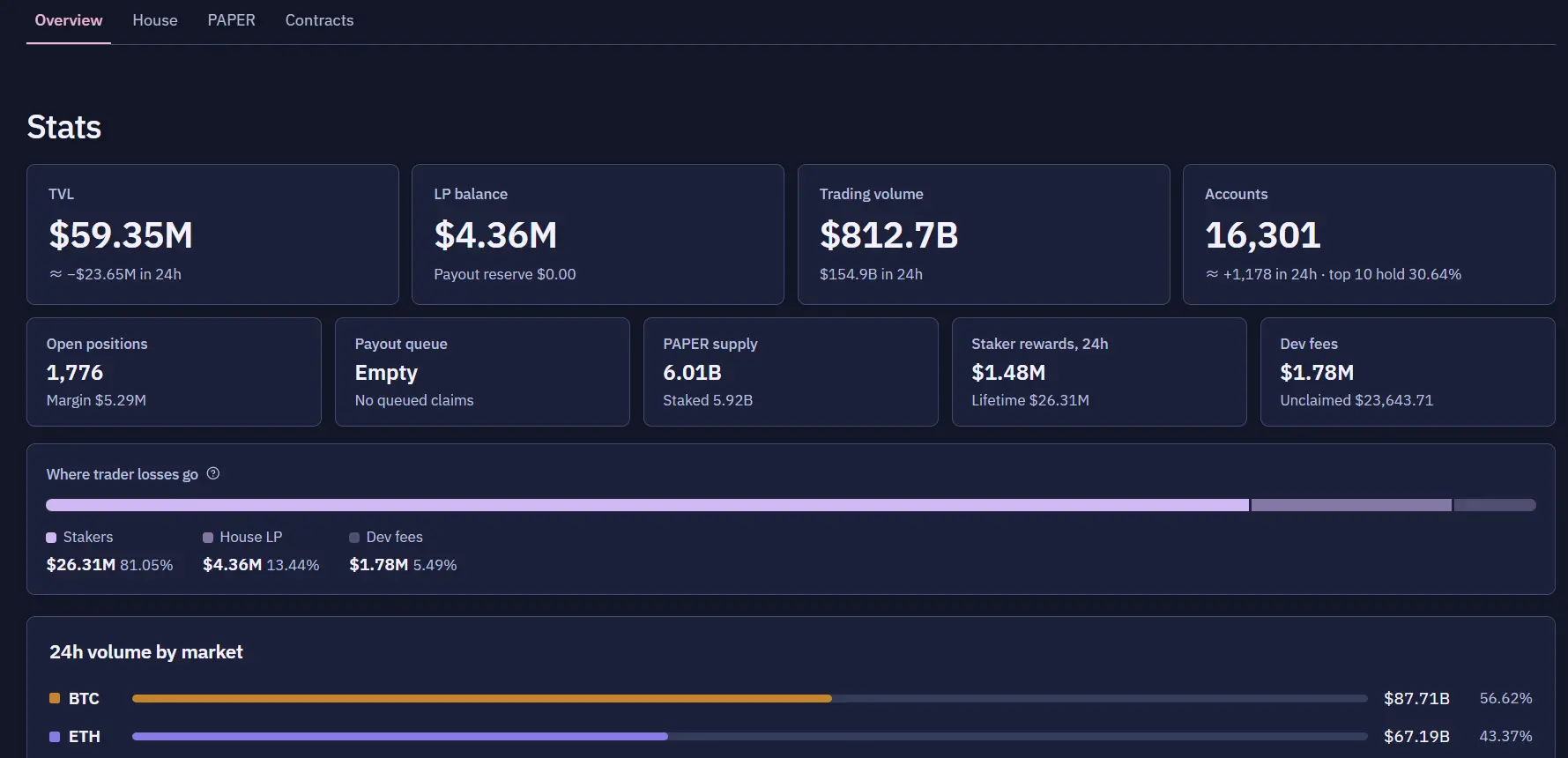Click the Dev fees share "5.49%"
The width and height of the screenshot is (1568, 758).
[x=435, y=565]
